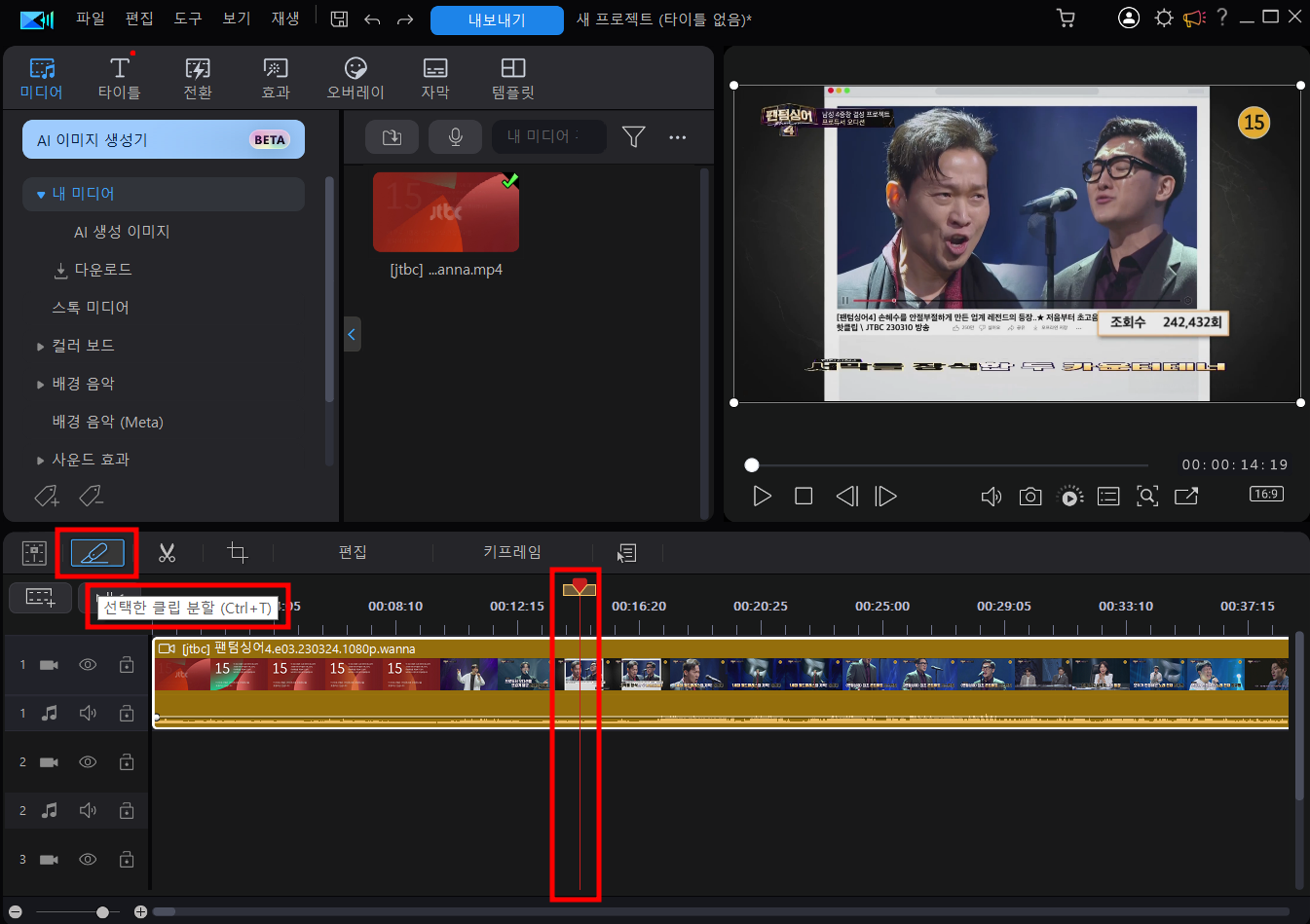
Task: Lock audio track 1
Action: [127, 714]
